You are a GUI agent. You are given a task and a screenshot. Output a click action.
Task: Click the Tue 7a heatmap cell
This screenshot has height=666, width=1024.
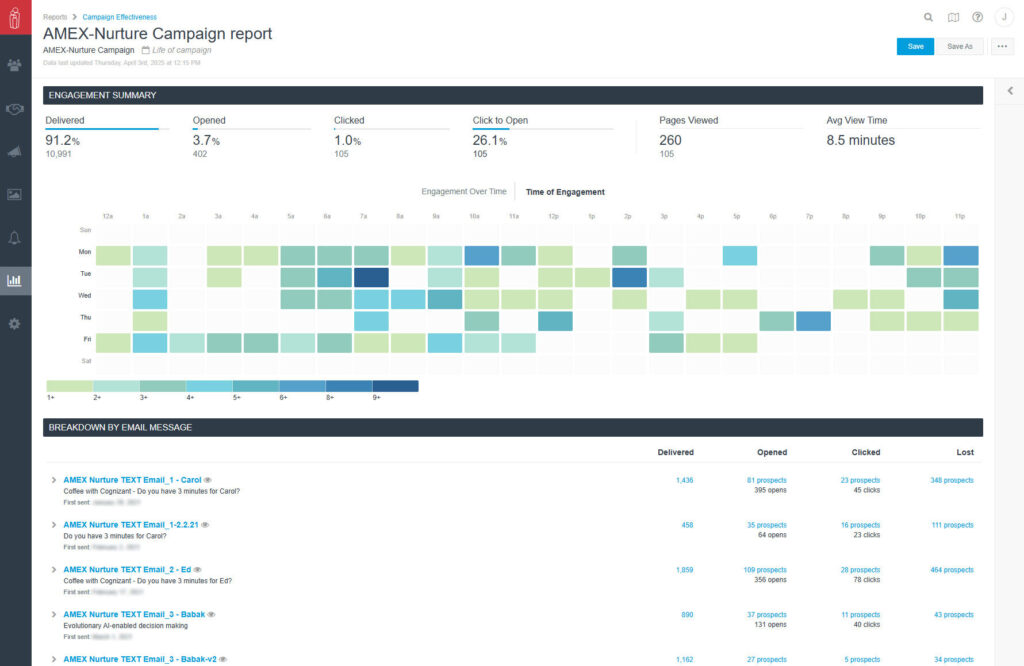[x=371, y=278]
